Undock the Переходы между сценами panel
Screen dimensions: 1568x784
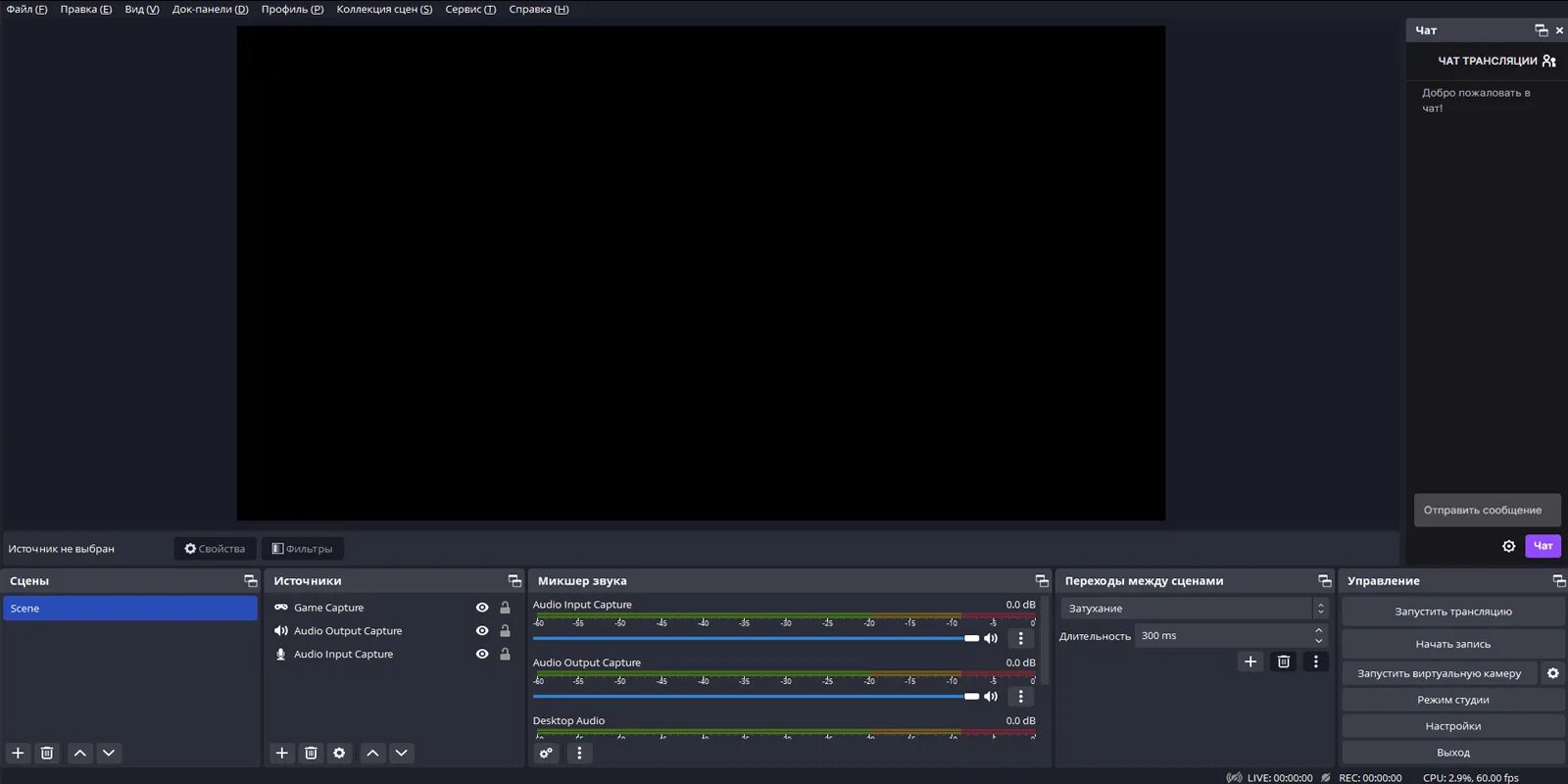(x=1325, y=581)
